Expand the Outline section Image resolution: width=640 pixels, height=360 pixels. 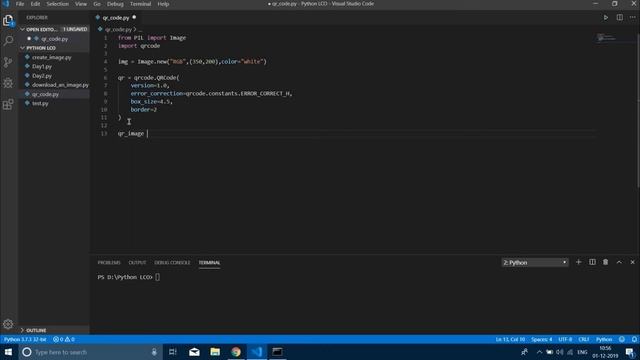coord(54,330)
